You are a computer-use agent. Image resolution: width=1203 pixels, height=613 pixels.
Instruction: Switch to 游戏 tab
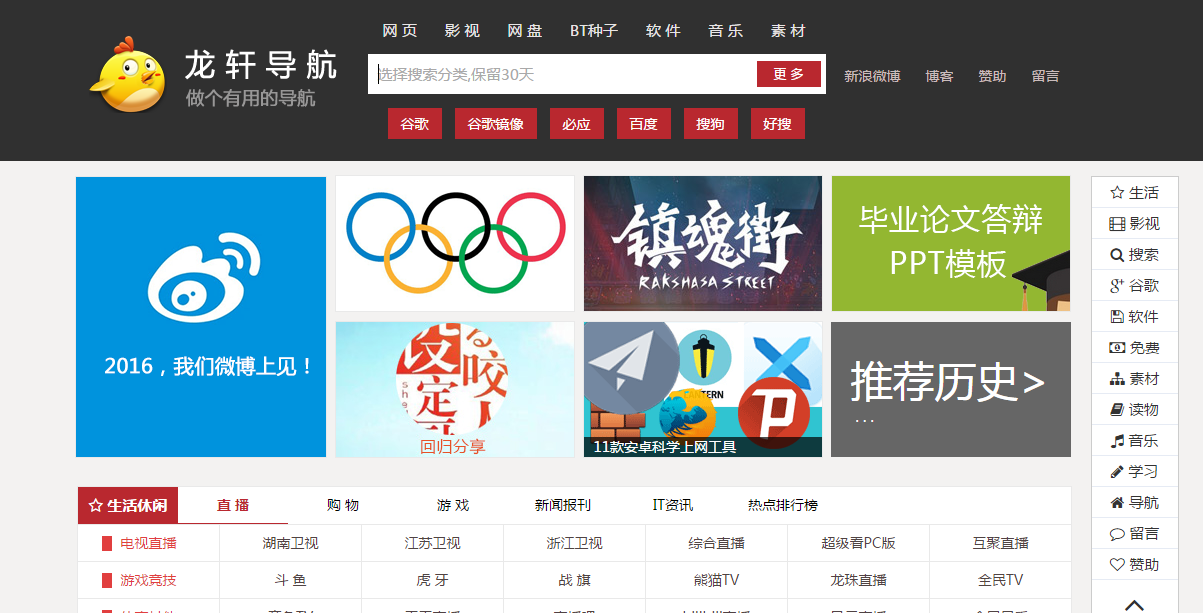pyautogui.click(x=453, y=505)
